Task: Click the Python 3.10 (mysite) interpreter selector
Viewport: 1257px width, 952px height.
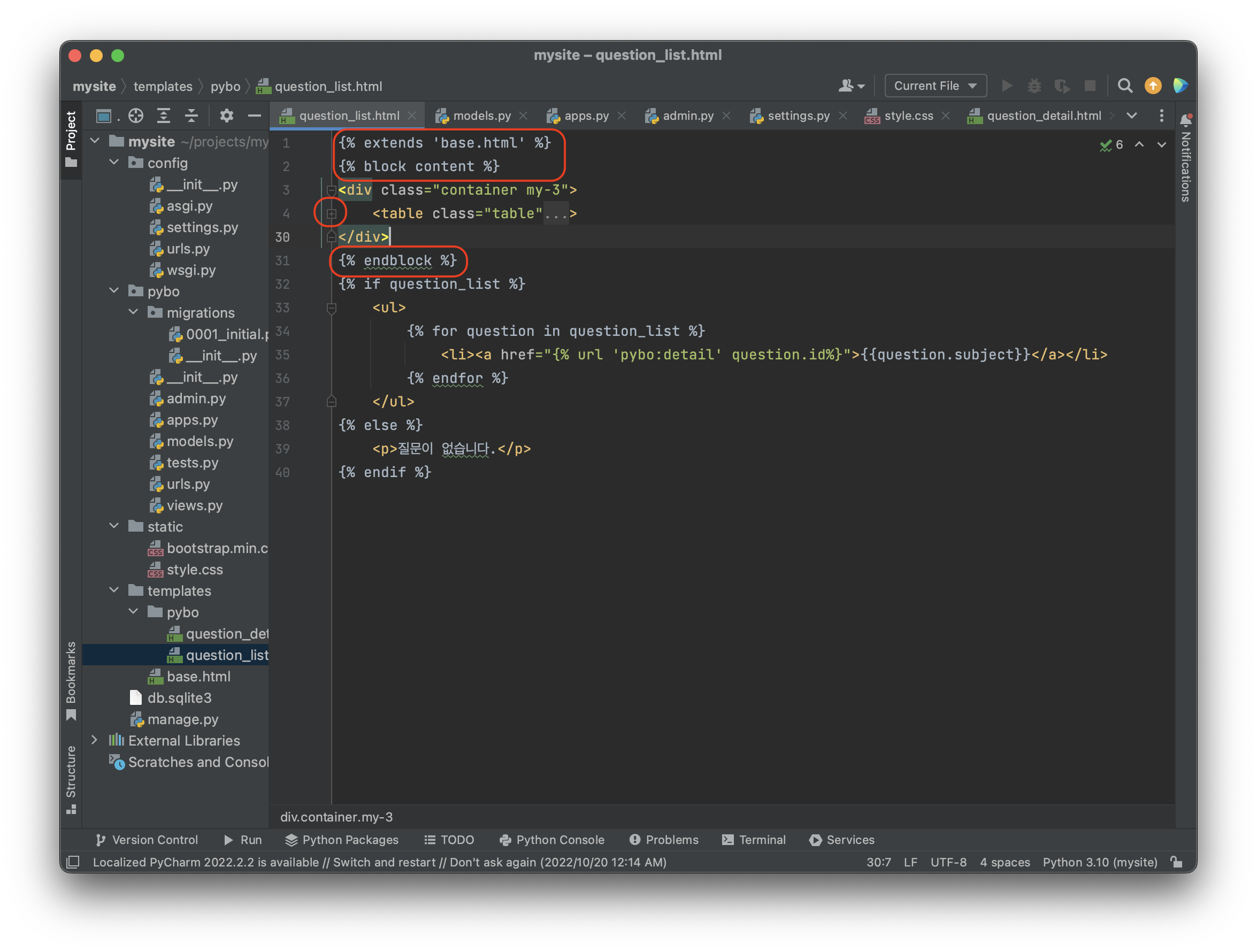Action: click(1100, 862)
